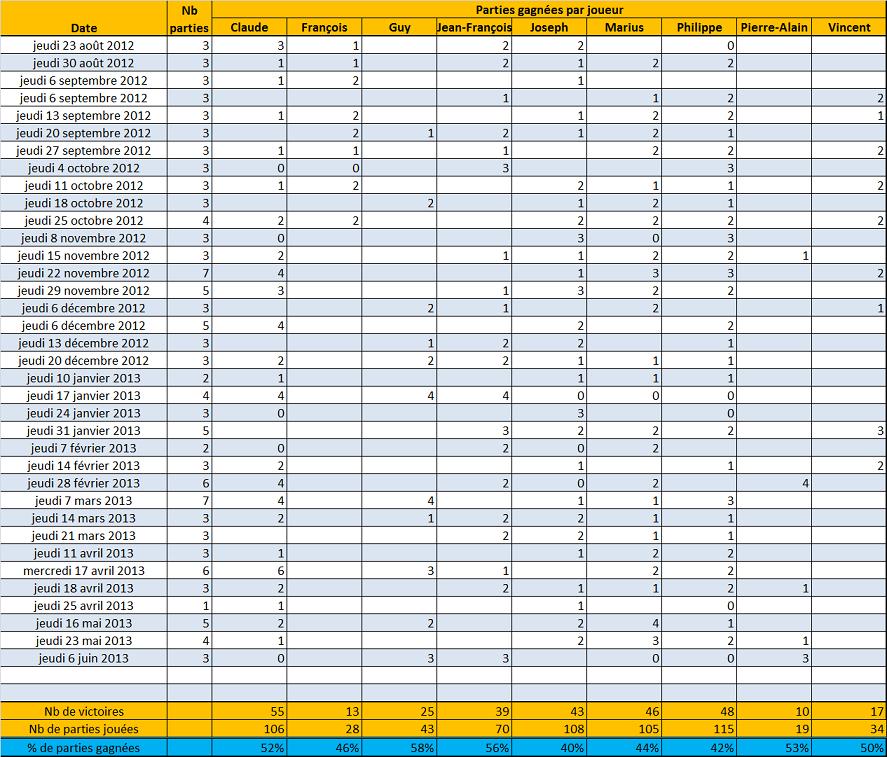Select the "François" column header
This screenshot has height=757, width=887.
pos(324,27)
